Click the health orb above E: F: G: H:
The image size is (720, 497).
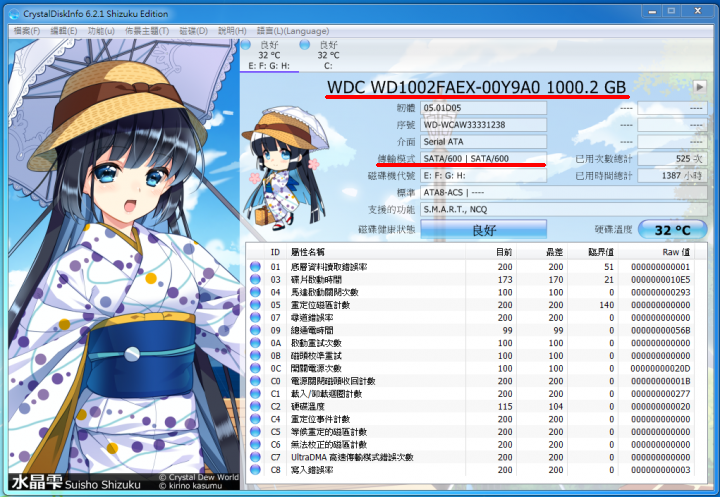[x=246, y=45]
